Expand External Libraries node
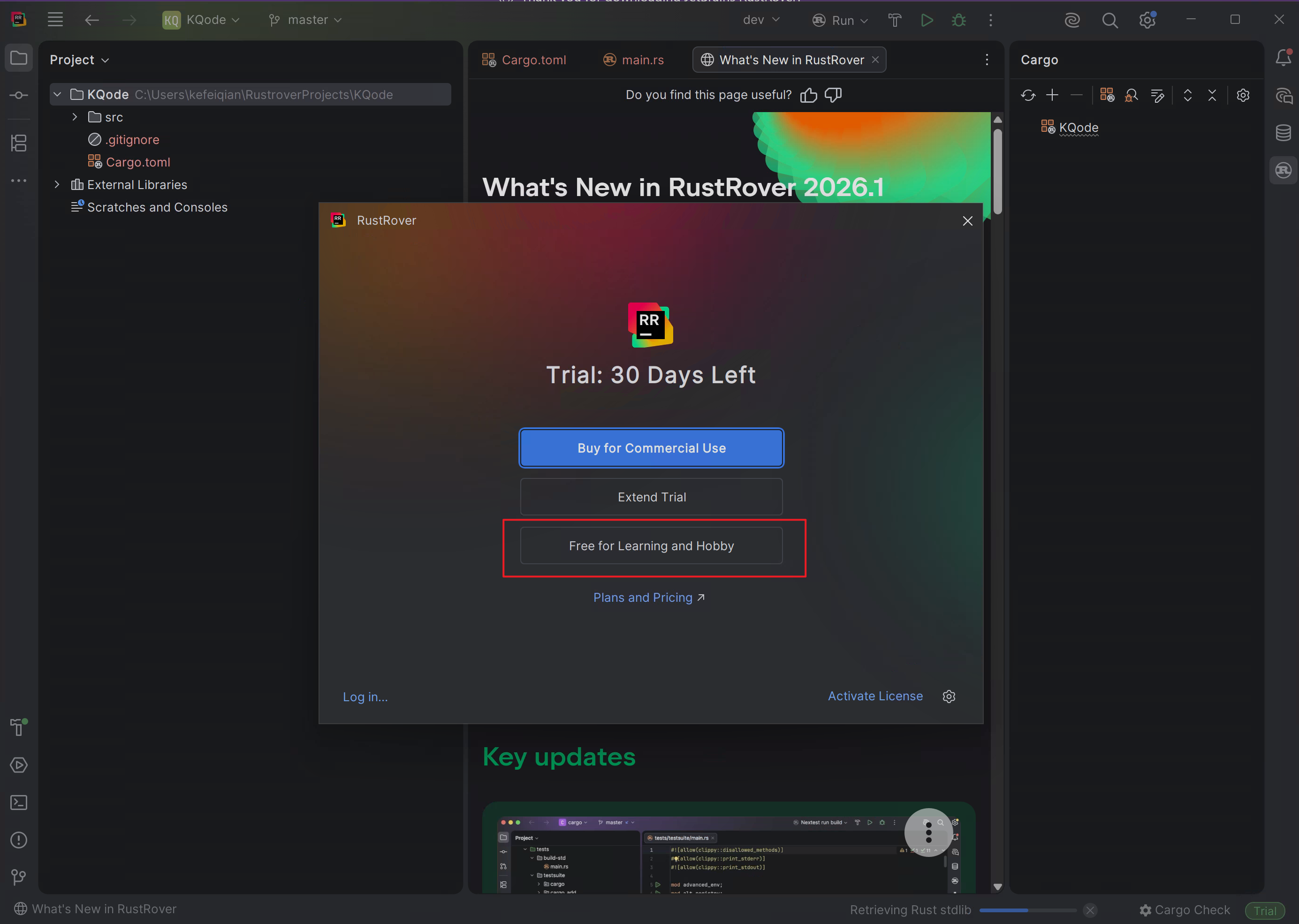This screenshot has width=1299, height=924. click(x=57, y=185)
